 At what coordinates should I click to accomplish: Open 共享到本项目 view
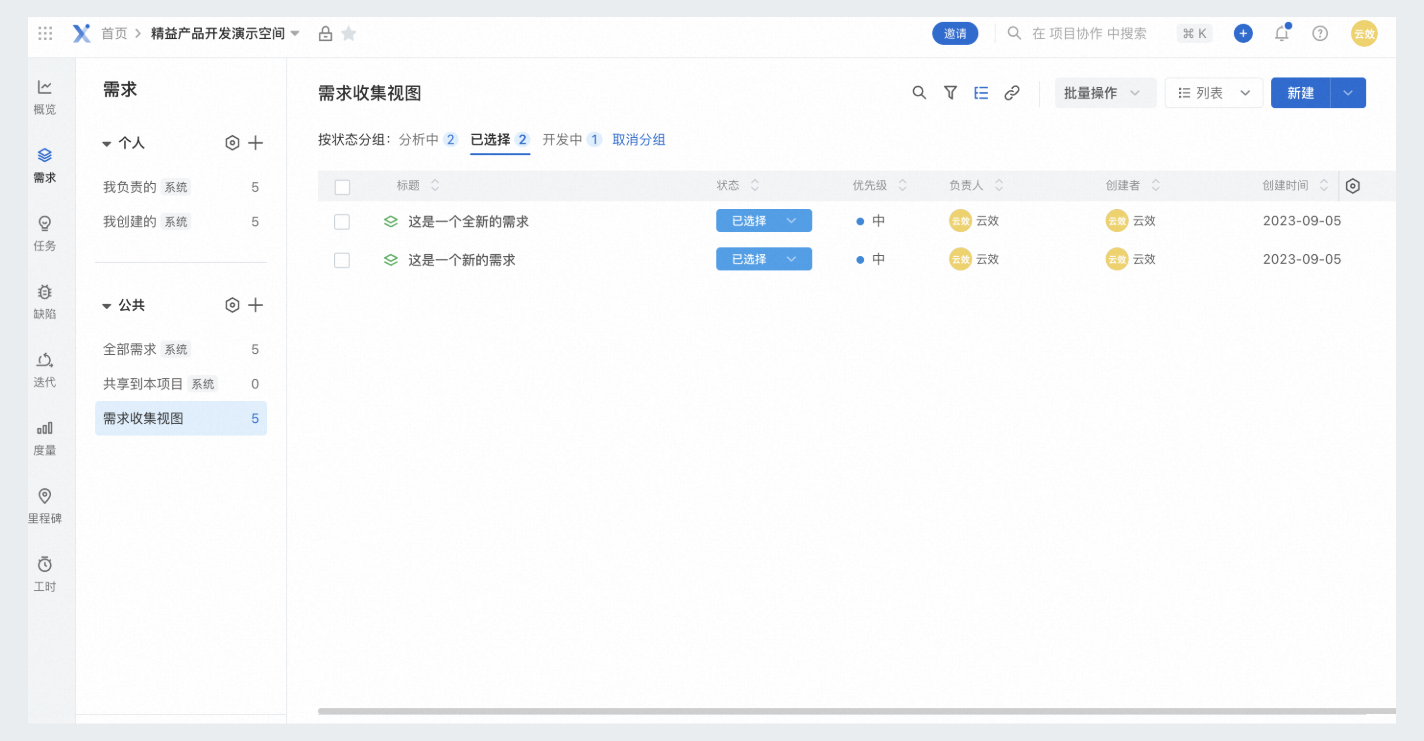pyautogui.click(x=181, y=384)
